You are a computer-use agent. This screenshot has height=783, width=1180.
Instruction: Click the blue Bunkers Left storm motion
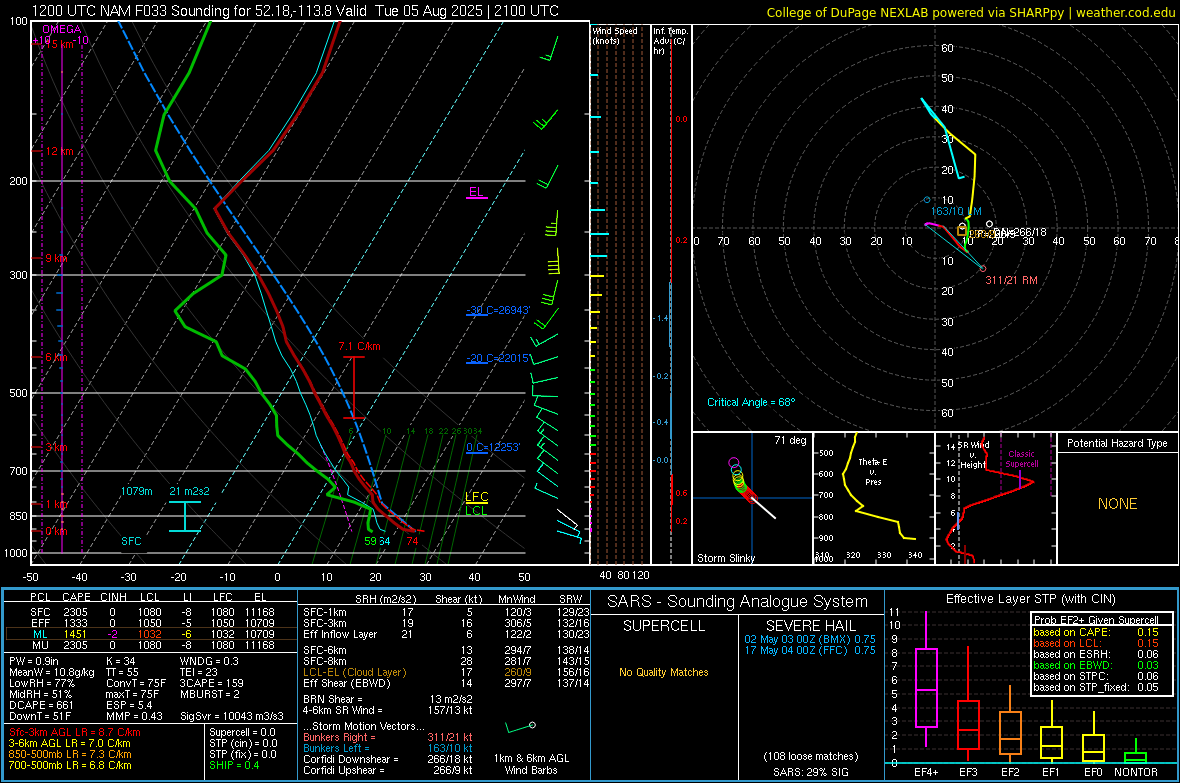(388, 748)
